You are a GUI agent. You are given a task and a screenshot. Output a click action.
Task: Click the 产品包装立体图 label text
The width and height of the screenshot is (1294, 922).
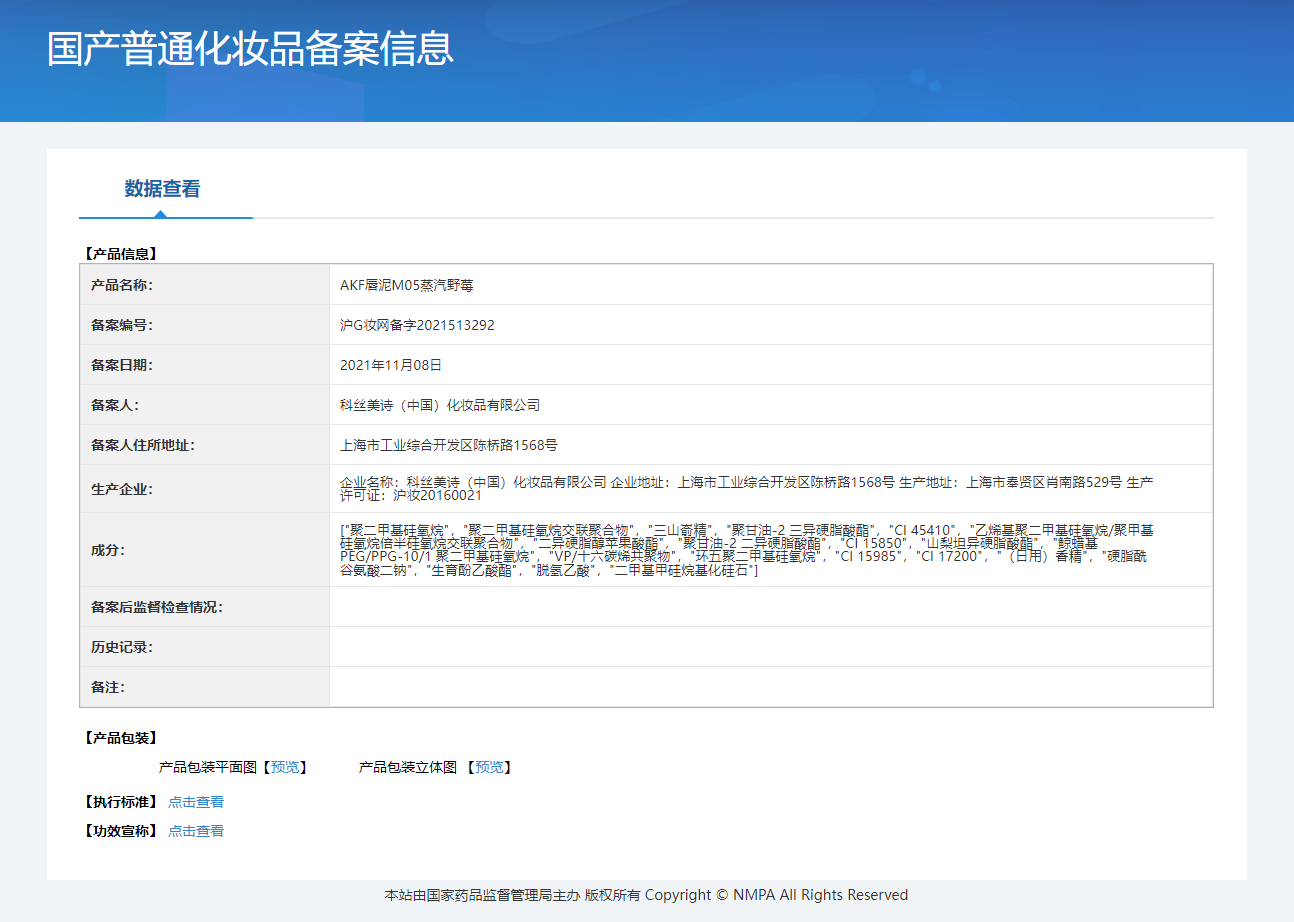tap(408, 767)
